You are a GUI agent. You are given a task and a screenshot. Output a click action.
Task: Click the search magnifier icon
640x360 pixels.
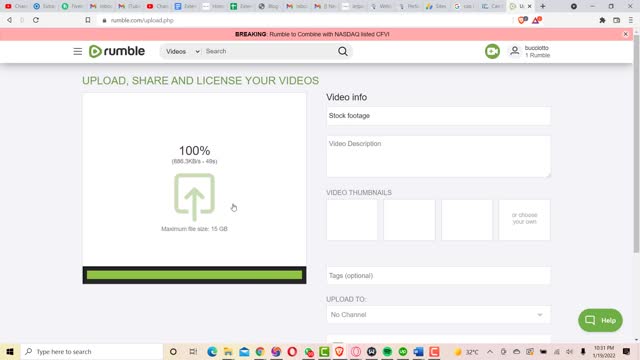coord(343,51)
